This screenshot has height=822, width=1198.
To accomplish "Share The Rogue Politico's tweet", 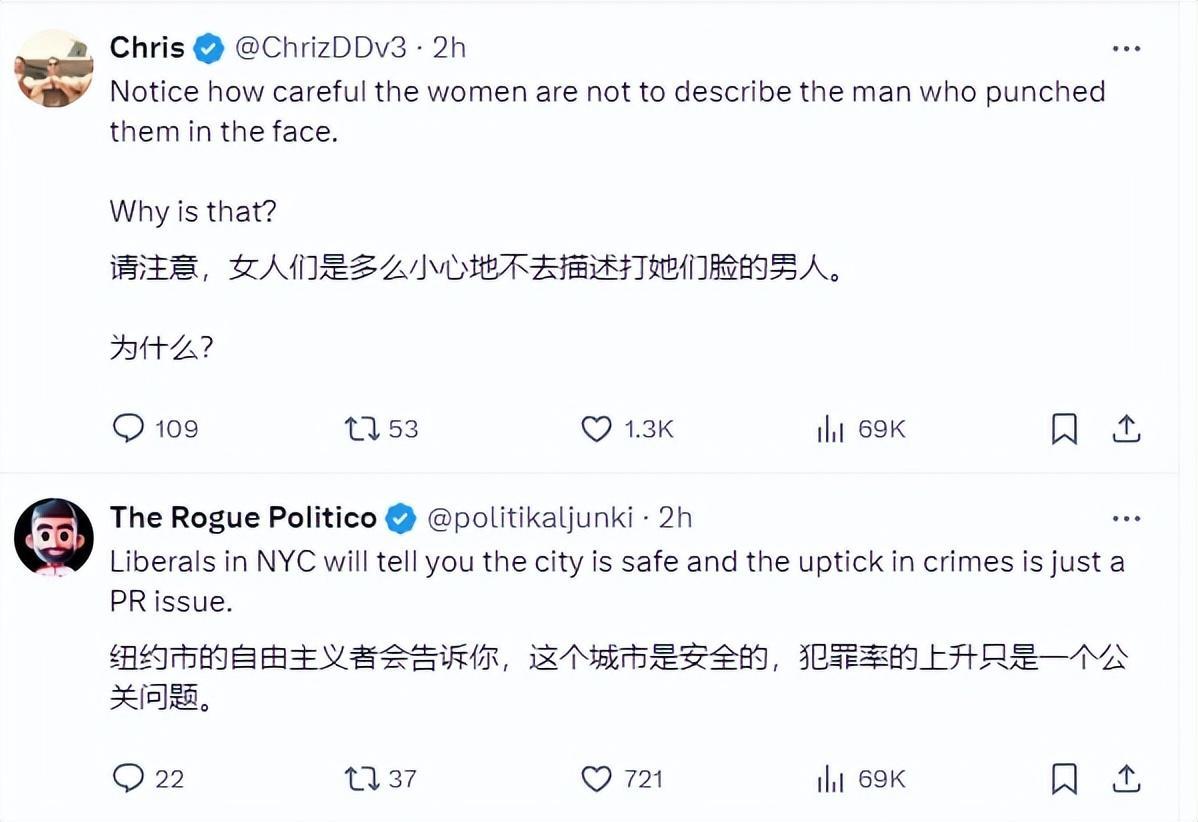I will [1126, 778].
